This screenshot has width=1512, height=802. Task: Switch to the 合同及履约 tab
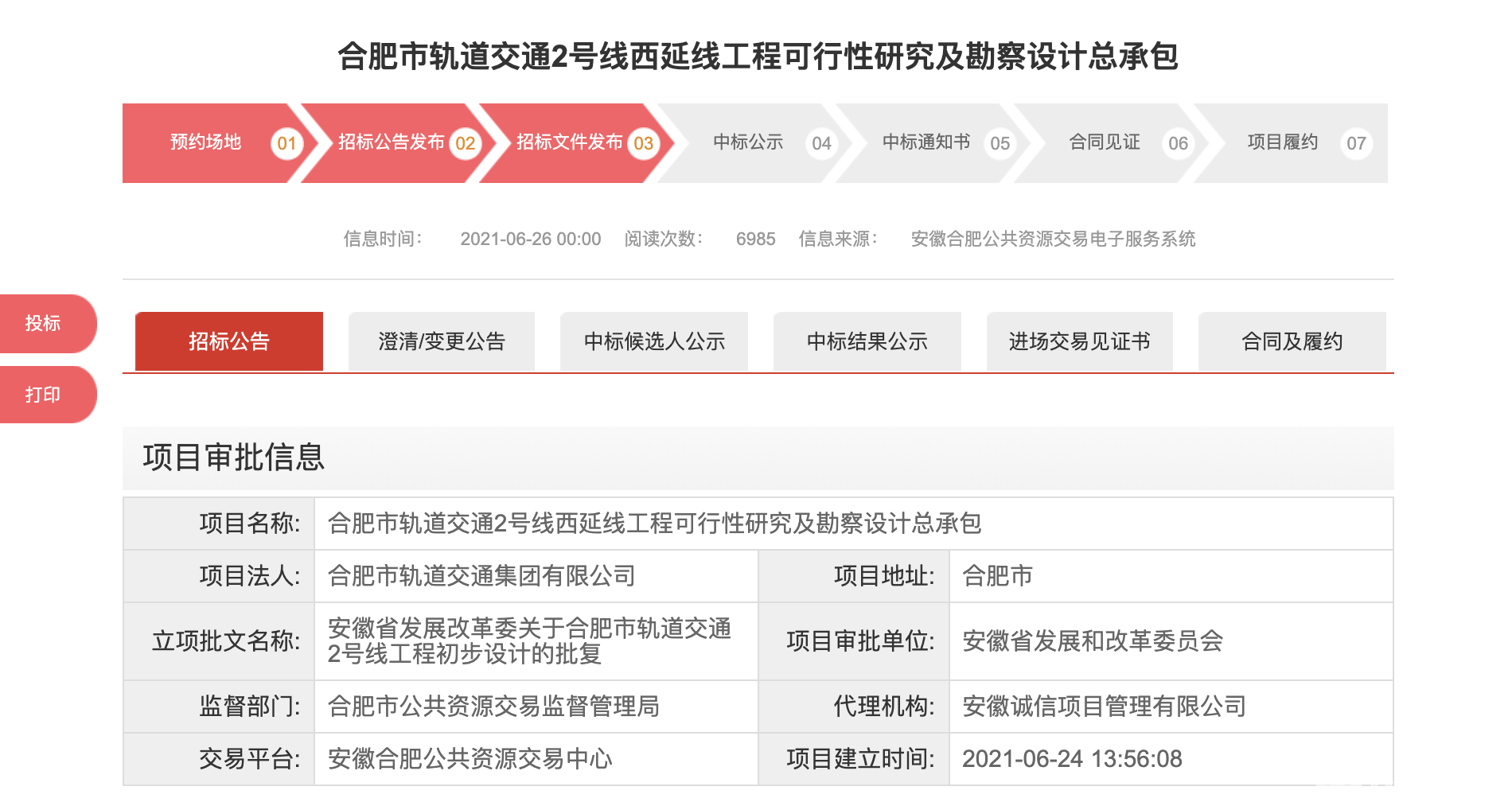pos(1292,341)
